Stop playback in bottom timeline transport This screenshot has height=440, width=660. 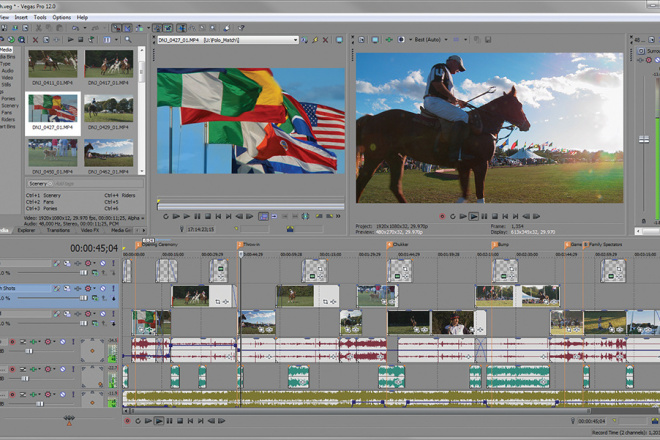180,421
